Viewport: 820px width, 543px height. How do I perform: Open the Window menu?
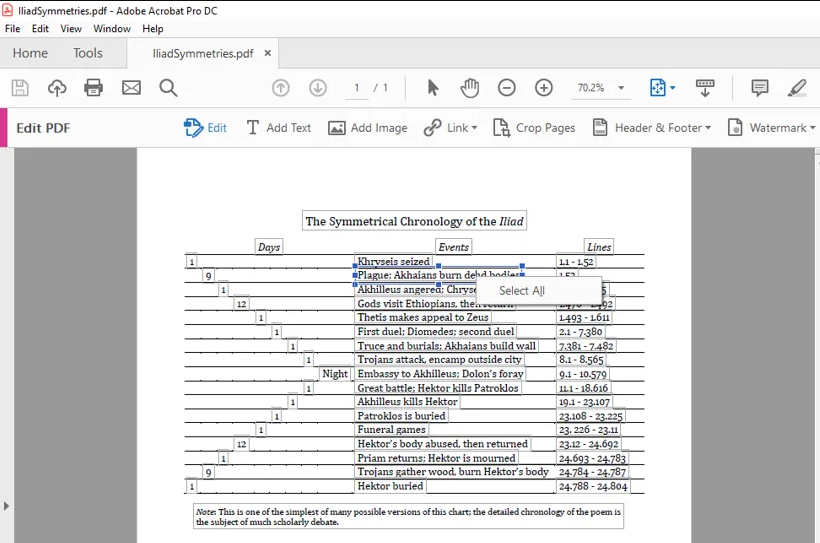pyautogui.click(x=112, y=29)
